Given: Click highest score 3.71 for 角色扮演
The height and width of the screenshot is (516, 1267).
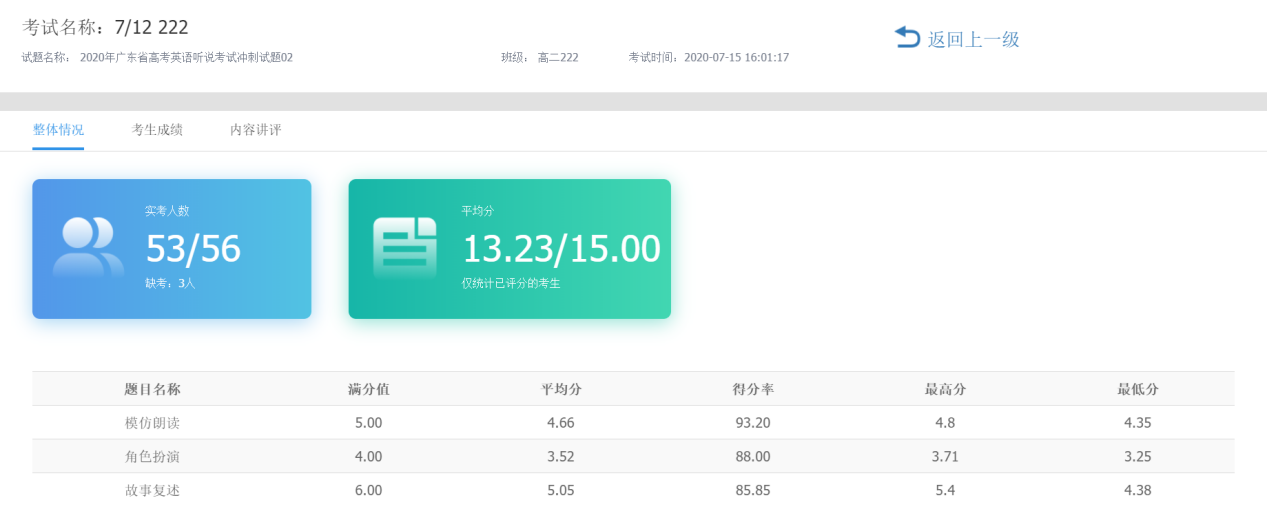Looking at the screenshot, I should [x=945, y=457].
